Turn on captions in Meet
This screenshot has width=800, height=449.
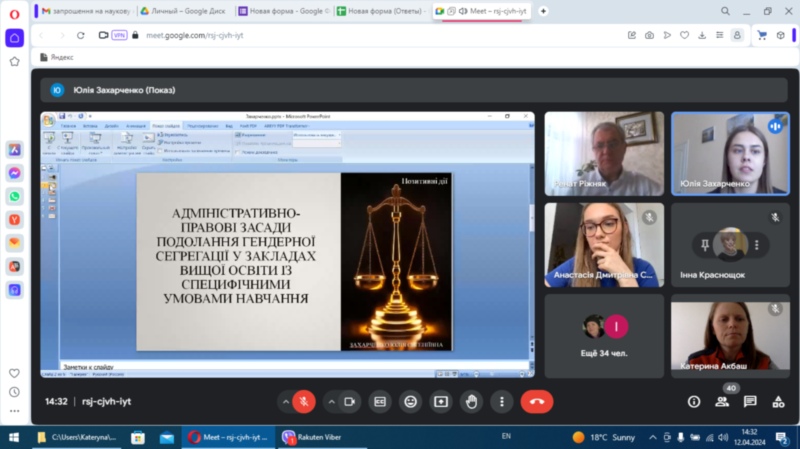click(x=380, y=401)
